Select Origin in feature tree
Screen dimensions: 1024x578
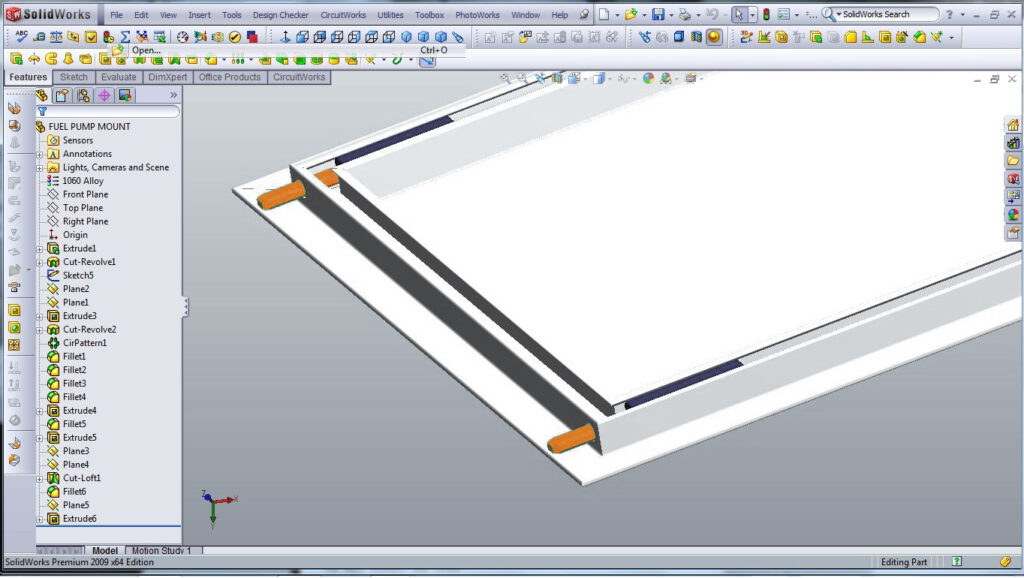point(75,235)
